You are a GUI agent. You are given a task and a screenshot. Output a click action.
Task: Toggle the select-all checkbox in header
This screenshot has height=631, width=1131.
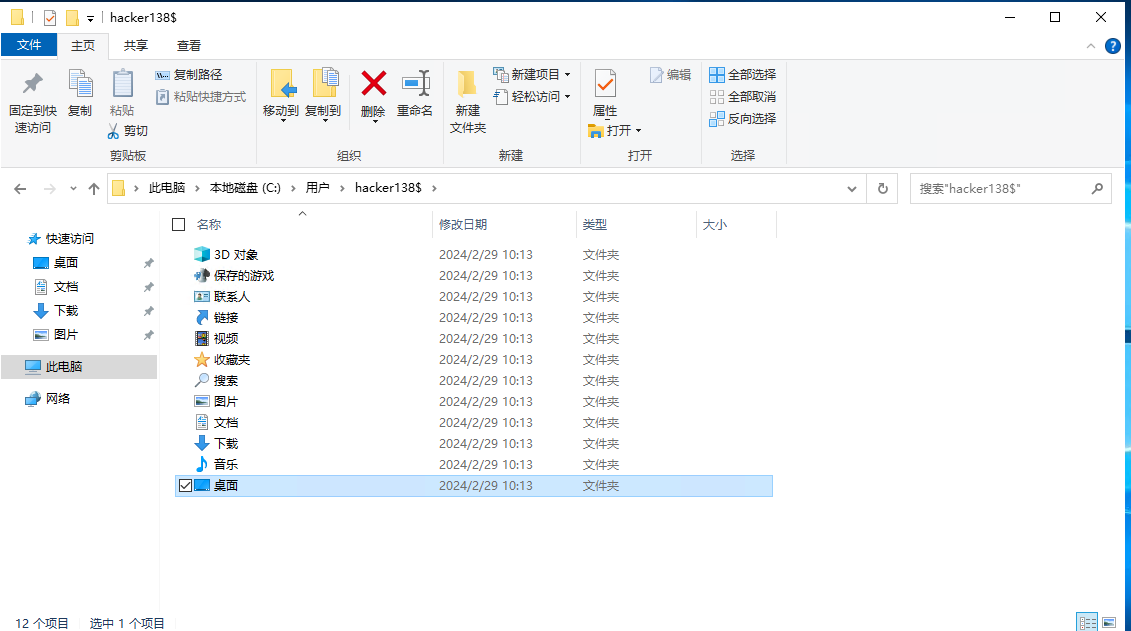click(x=179, y=225)
